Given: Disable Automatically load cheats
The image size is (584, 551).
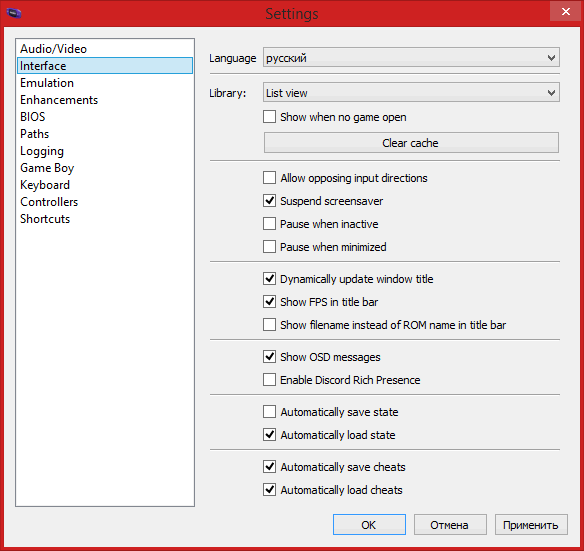Looking at the screenshot, I should tap(269, 490).
